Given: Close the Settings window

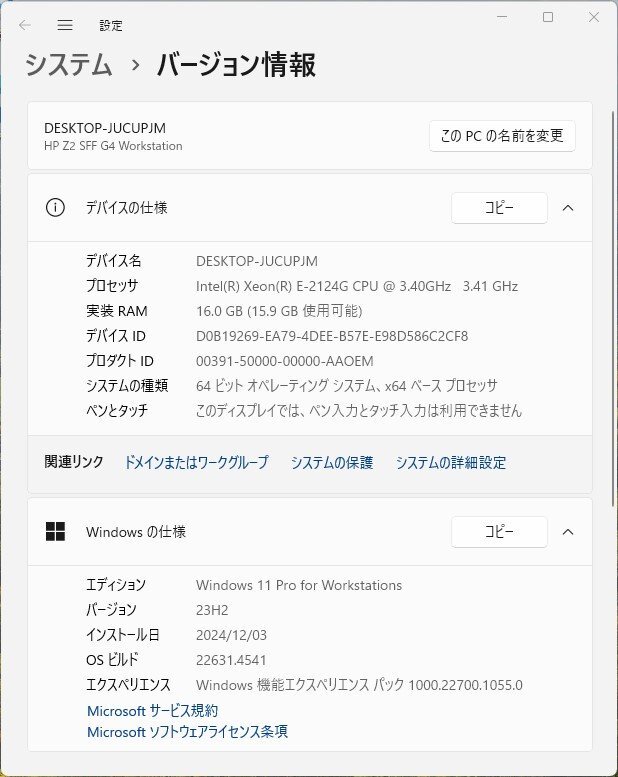Looking at the screenshot, I should (594, 17).
